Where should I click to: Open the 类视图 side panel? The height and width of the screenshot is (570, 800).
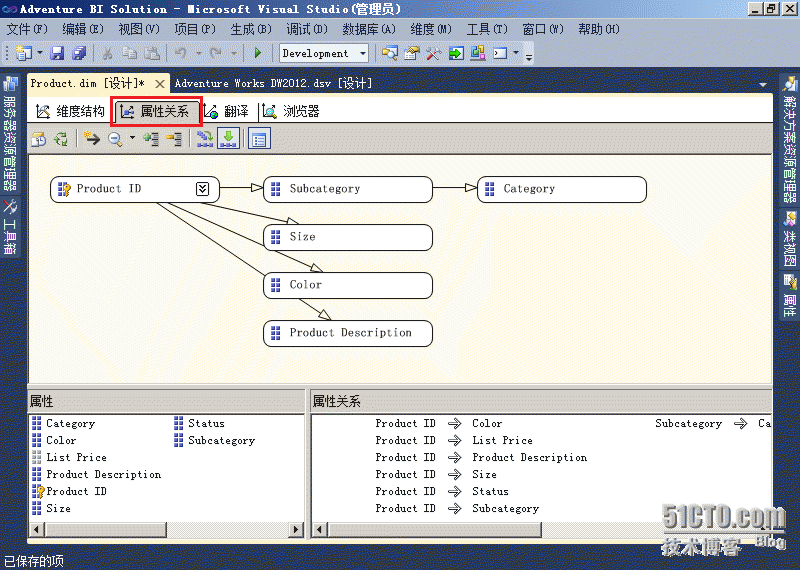pyautogui.click(x=789, y=239)
